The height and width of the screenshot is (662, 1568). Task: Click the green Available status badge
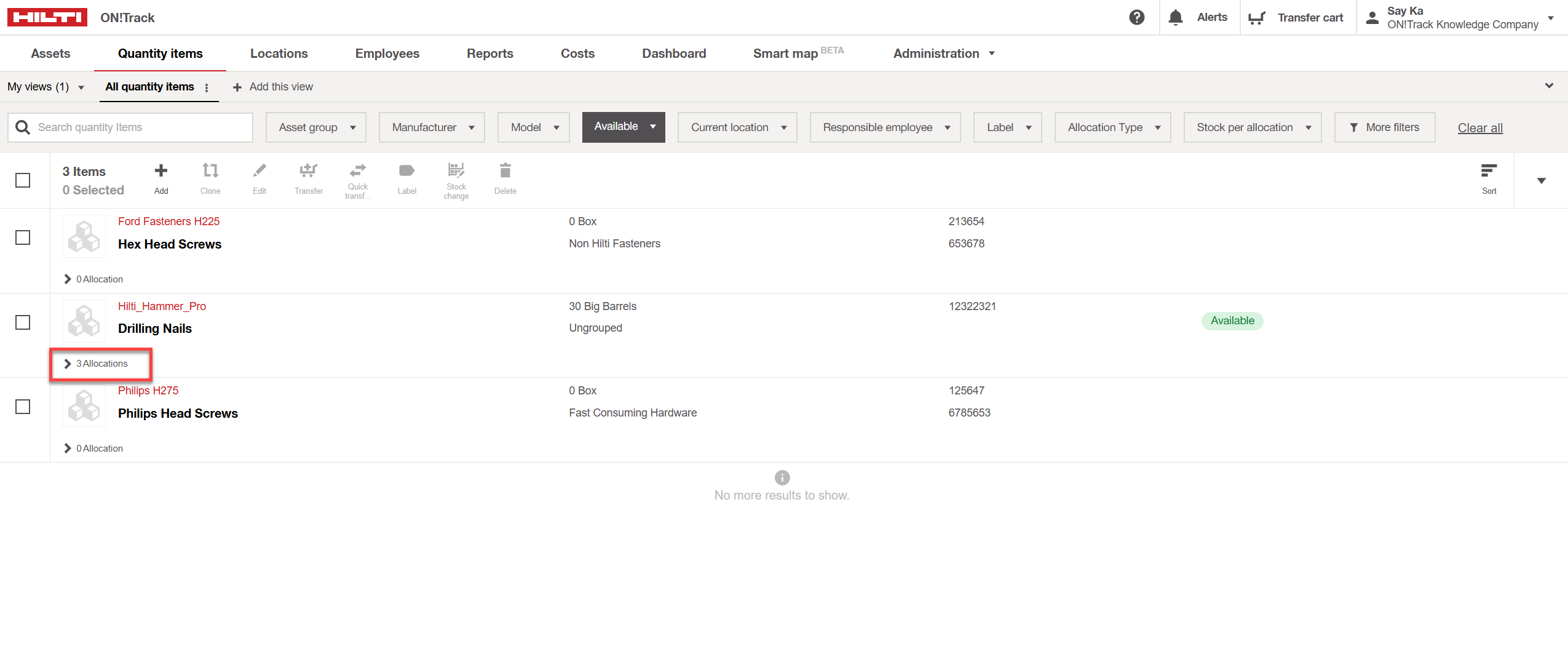pyautogui.click(x=1232, y=321)
